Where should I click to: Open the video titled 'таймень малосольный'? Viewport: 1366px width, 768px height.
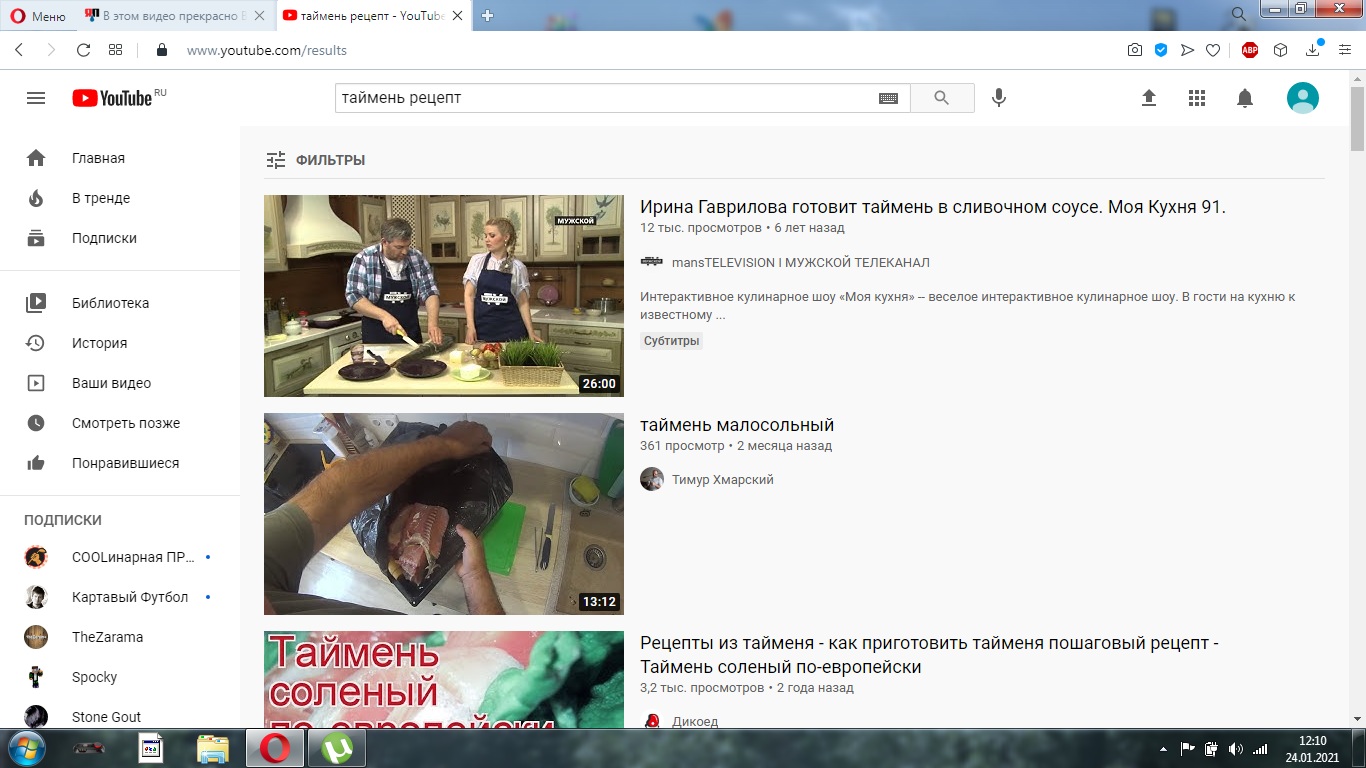(x=737, y=425)
